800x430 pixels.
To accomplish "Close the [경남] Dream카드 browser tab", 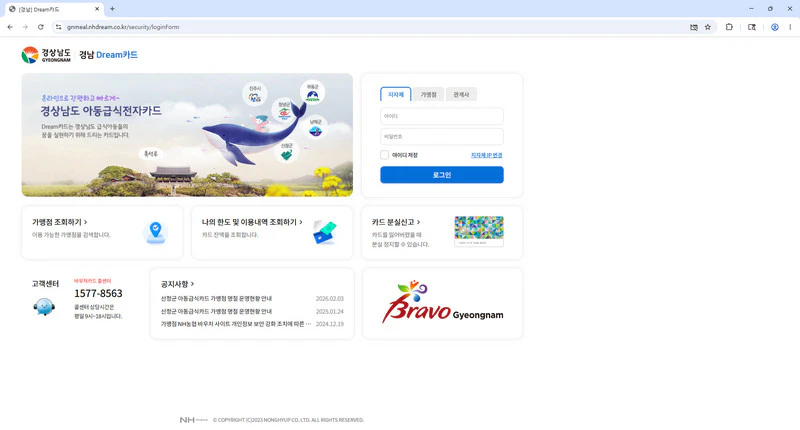I will pos(97,9).
